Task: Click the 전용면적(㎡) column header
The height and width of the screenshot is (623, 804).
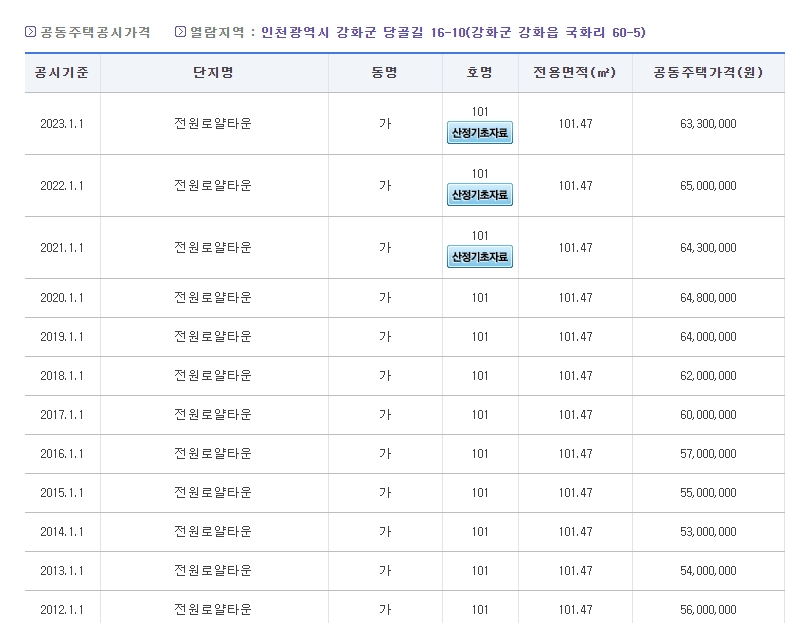Action: click(x=574, y=72)
